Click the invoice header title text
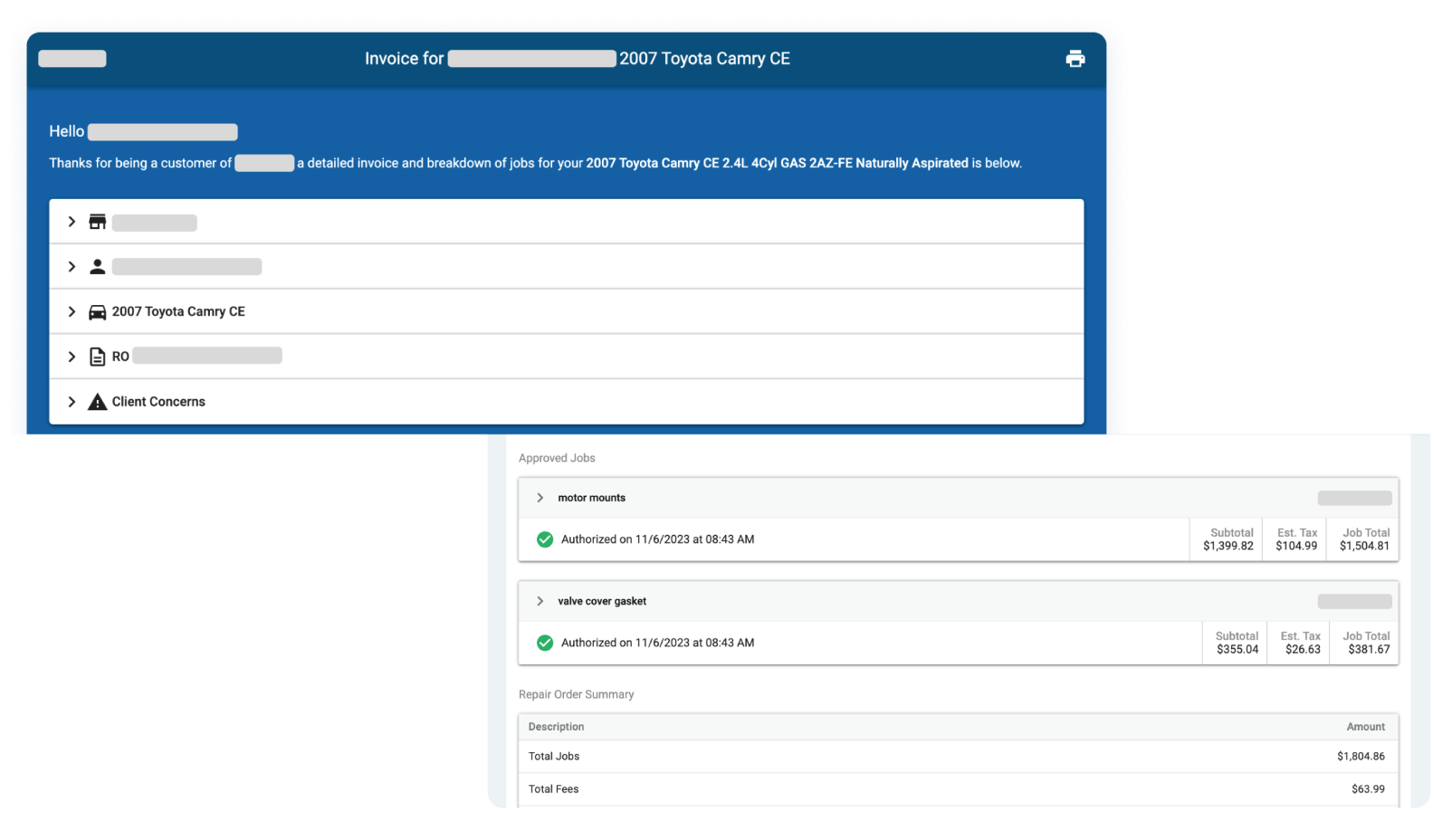Image resolution: width=1452 pixels, height=840 pixels. coord(578,59)
